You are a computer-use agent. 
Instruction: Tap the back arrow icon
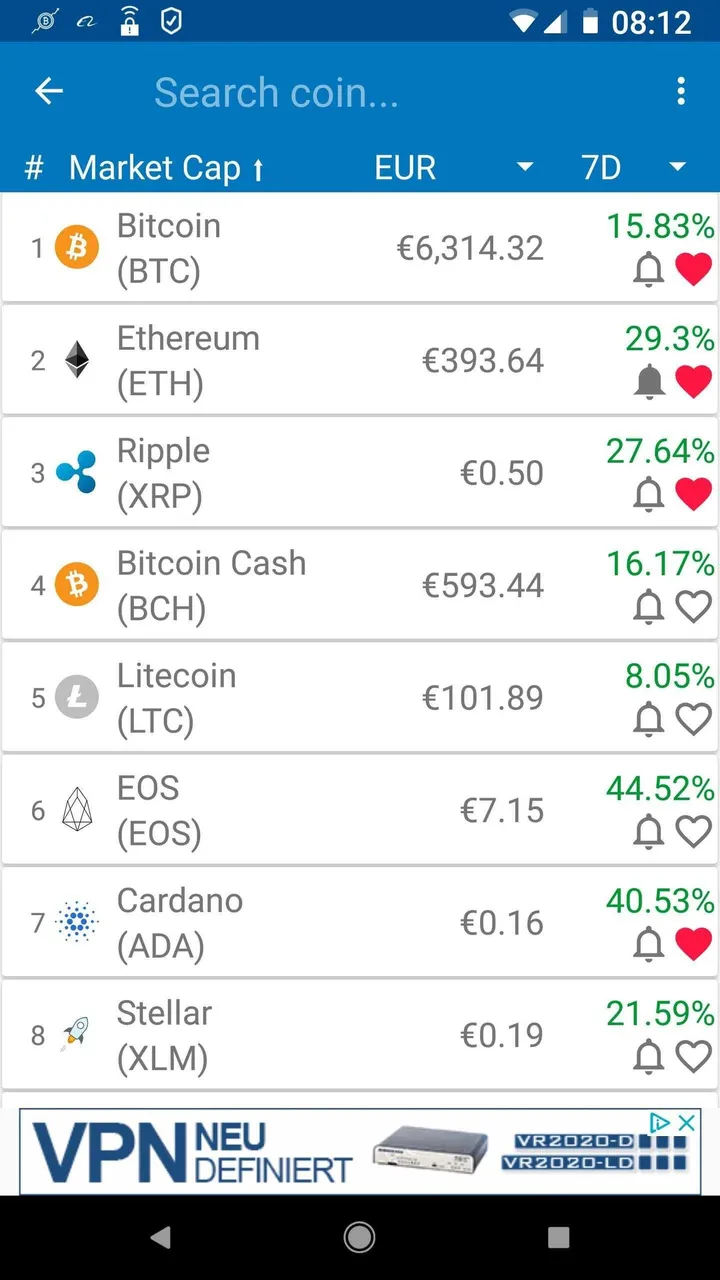click(x=49, y=92)
